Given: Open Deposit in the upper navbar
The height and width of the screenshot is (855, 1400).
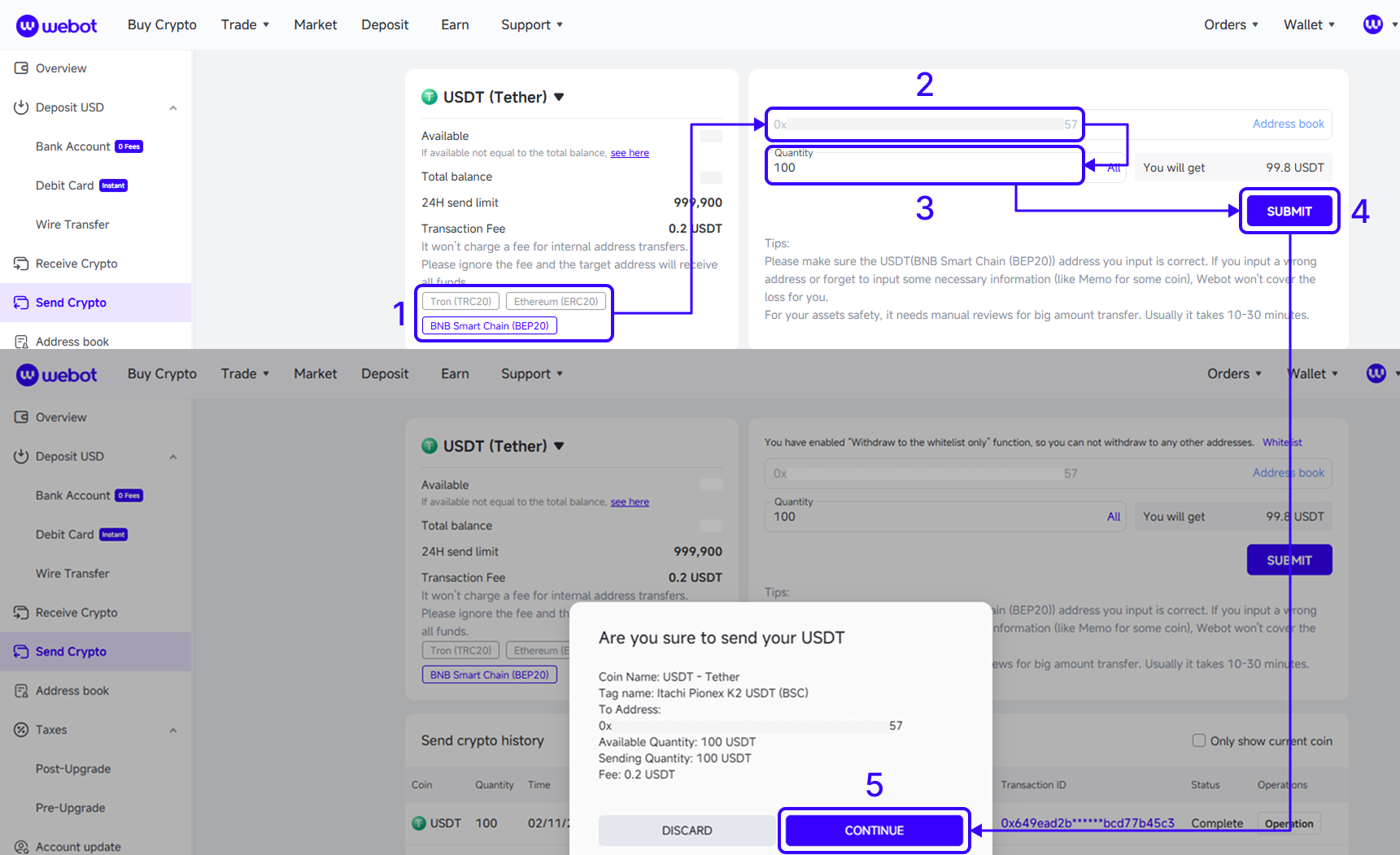Looking at the screenshot, I should click(385, 24).
